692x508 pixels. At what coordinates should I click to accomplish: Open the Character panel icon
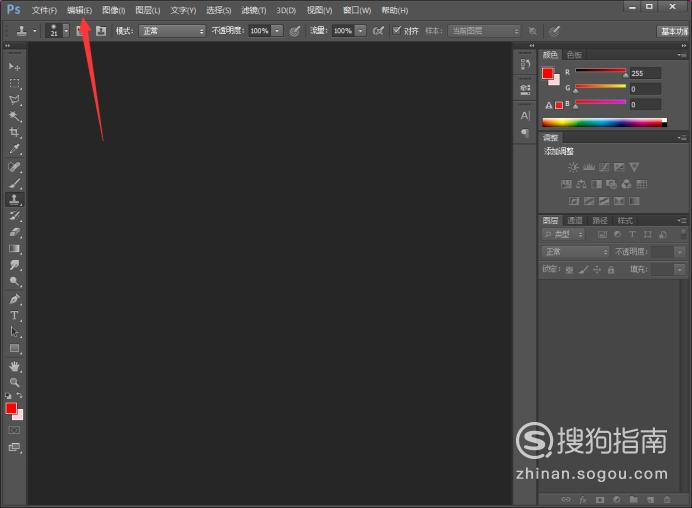pos(525,116)
